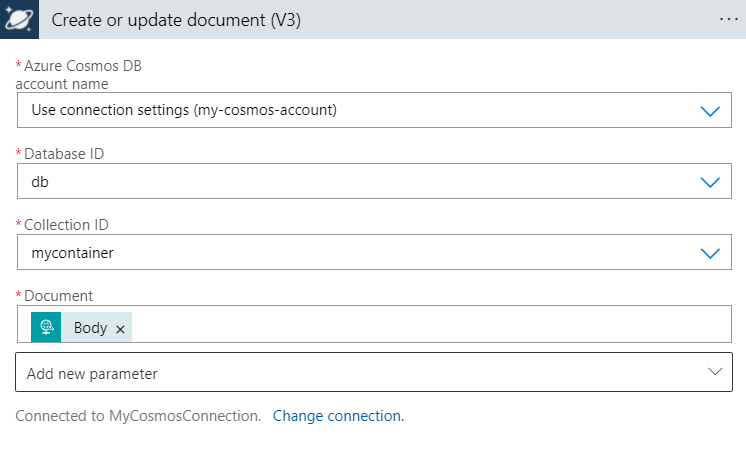Click the 'Azure Cosmos DB account name' label

tap(82, 74)
